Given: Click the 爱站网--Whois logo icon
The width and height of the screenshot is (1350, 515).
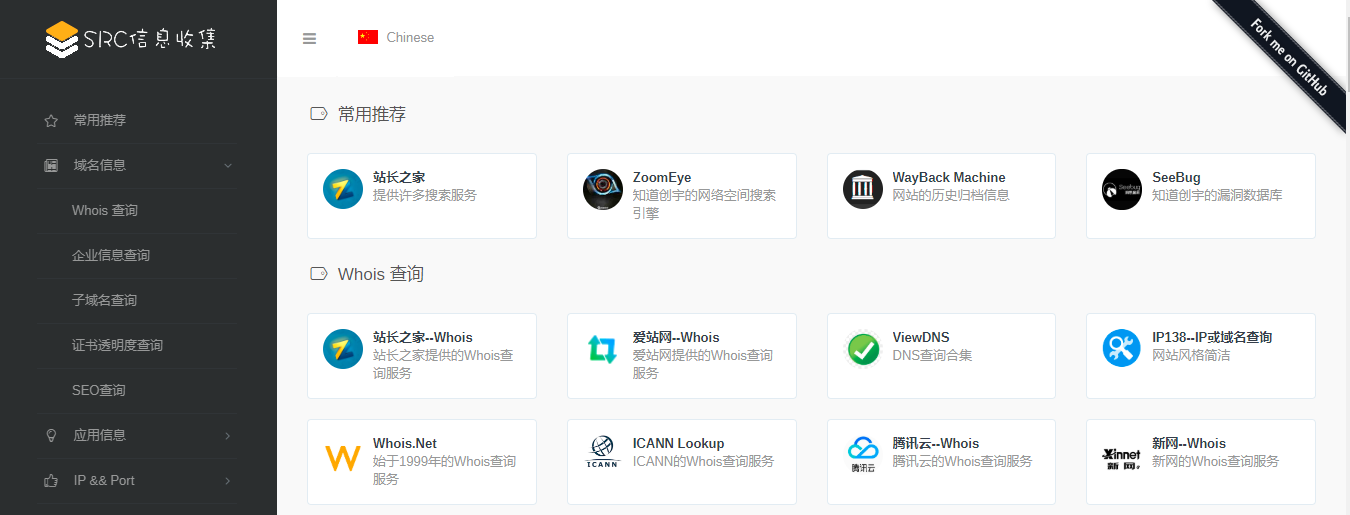Looking at the screenshot, I should pos(603,349).
